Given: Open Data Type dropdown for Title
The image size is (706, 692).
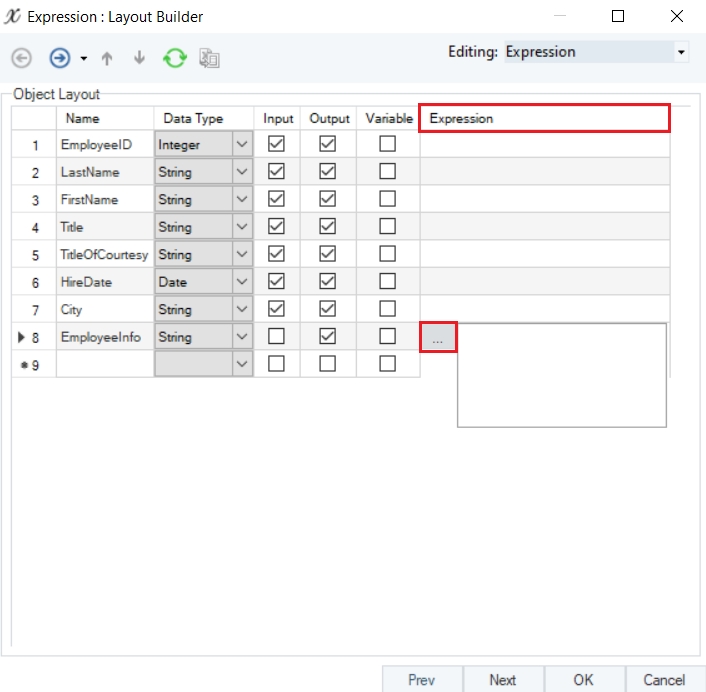Looking at the screenshot, I should click(242, 227).
